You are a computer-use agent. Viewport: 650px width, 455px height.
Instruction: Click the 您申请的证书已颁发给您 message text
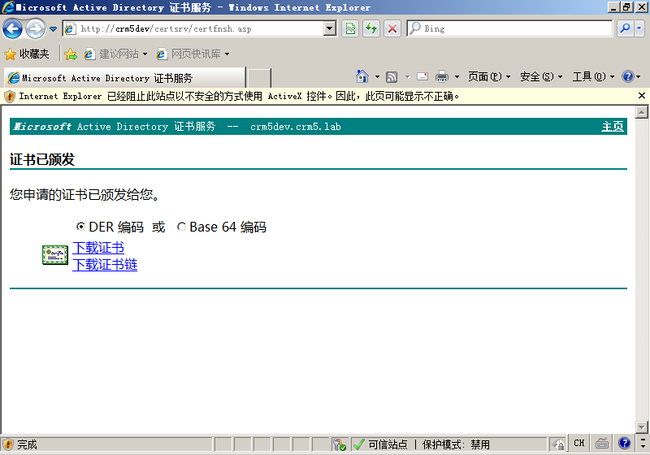click(85, 194)
